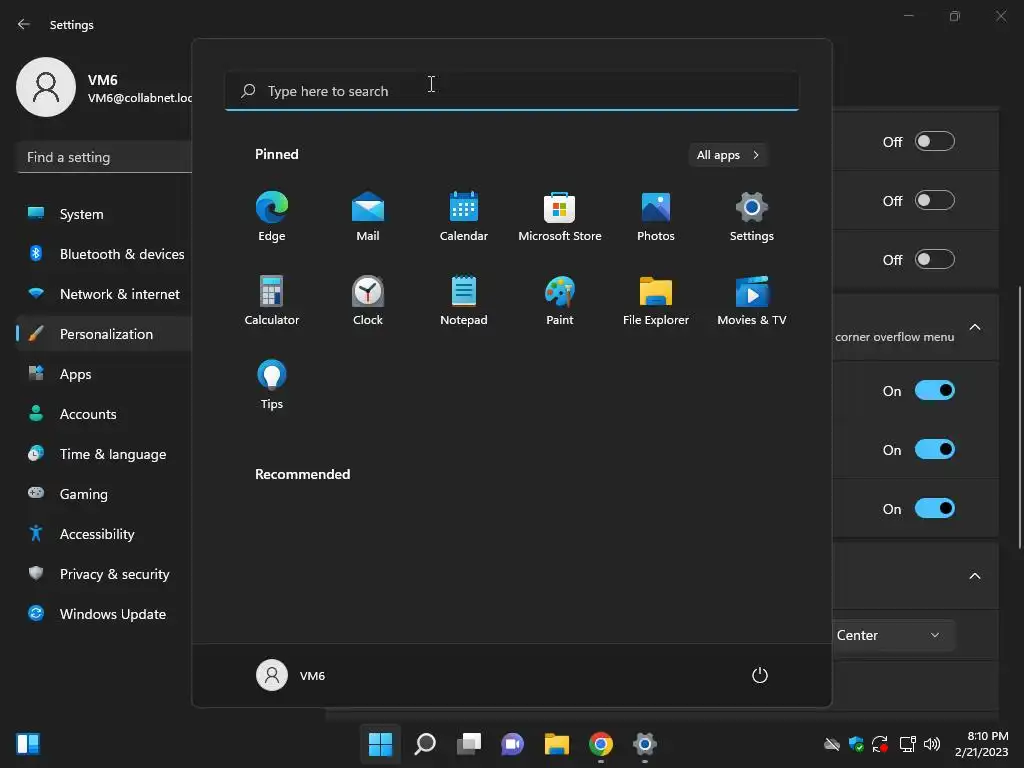
Task: Enable the third Off toggle switch
Action: [x=935, y=259]
